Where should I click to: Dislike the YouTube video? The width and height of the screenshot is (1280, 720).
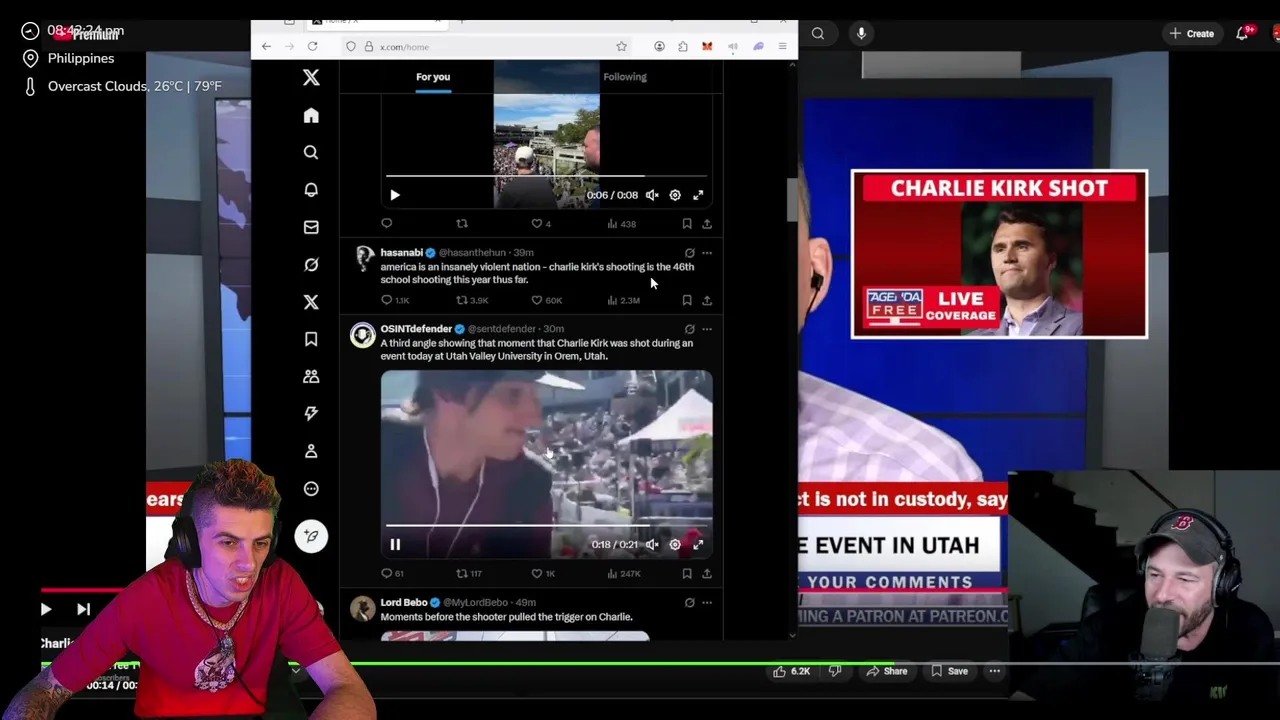(835, 671)
